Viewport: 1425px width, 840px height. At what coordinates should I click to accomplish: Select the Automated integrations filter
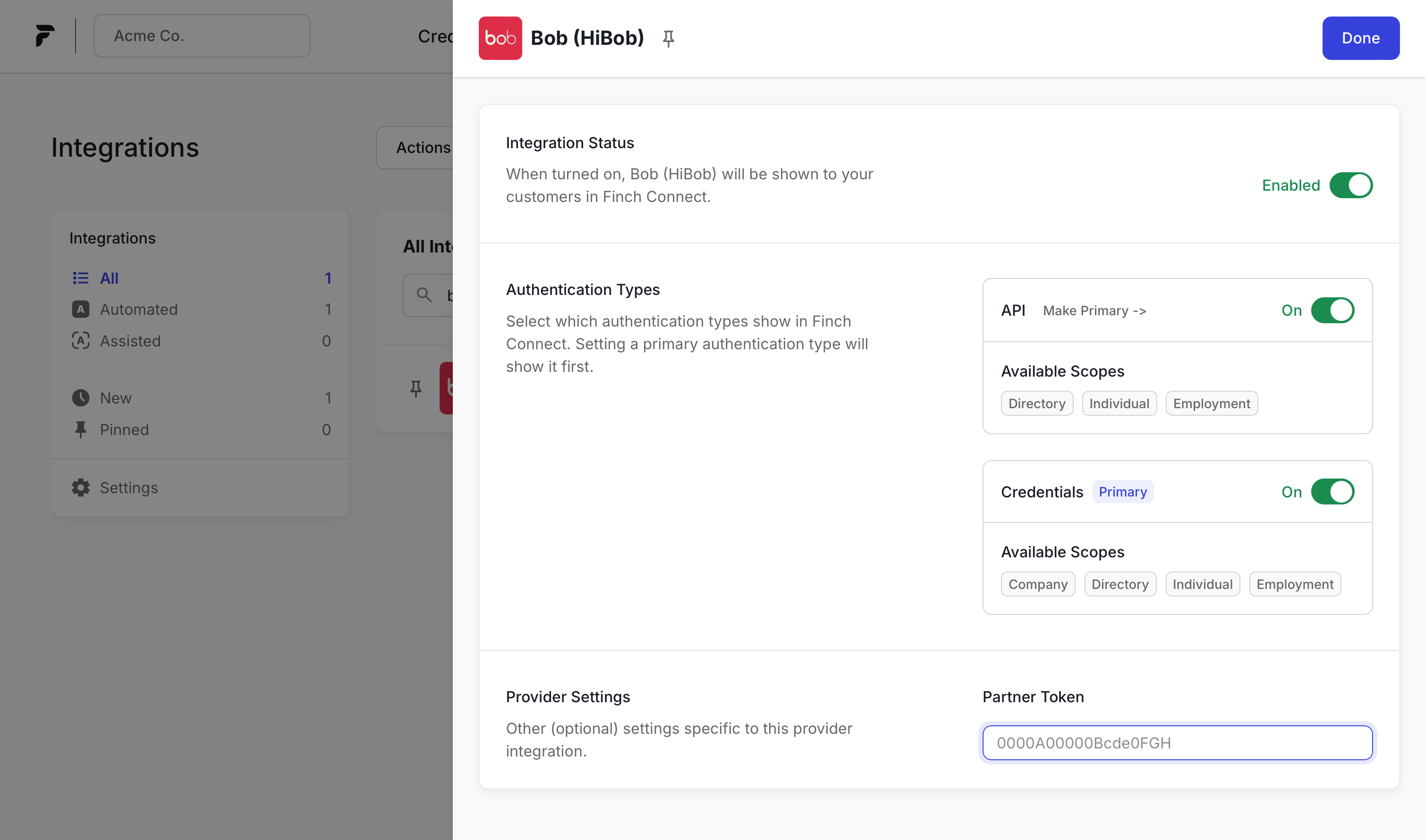coord(139,309)
